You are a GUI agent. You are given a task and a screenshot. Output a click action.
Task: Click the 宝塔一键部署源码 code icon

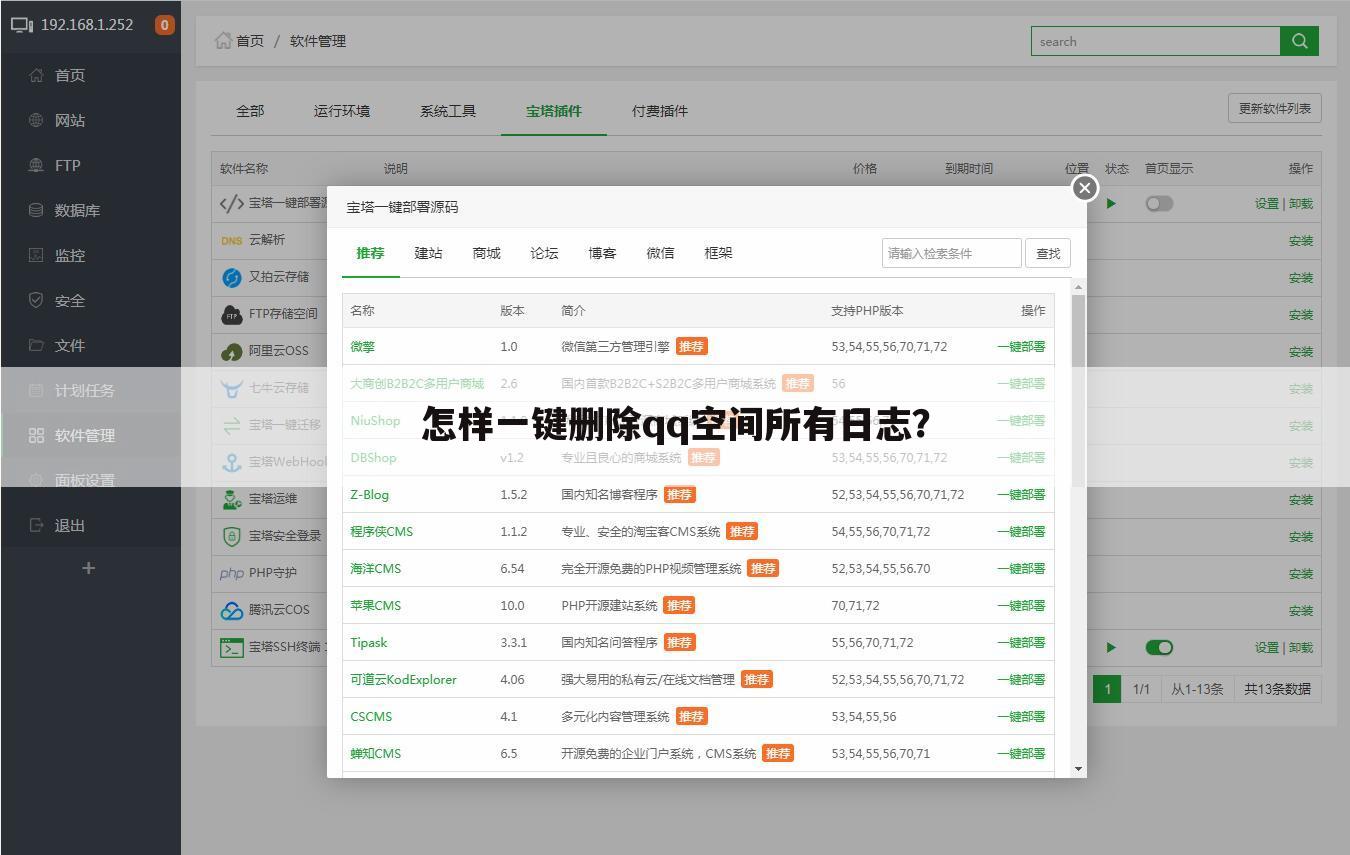click(x=231, y=204)
